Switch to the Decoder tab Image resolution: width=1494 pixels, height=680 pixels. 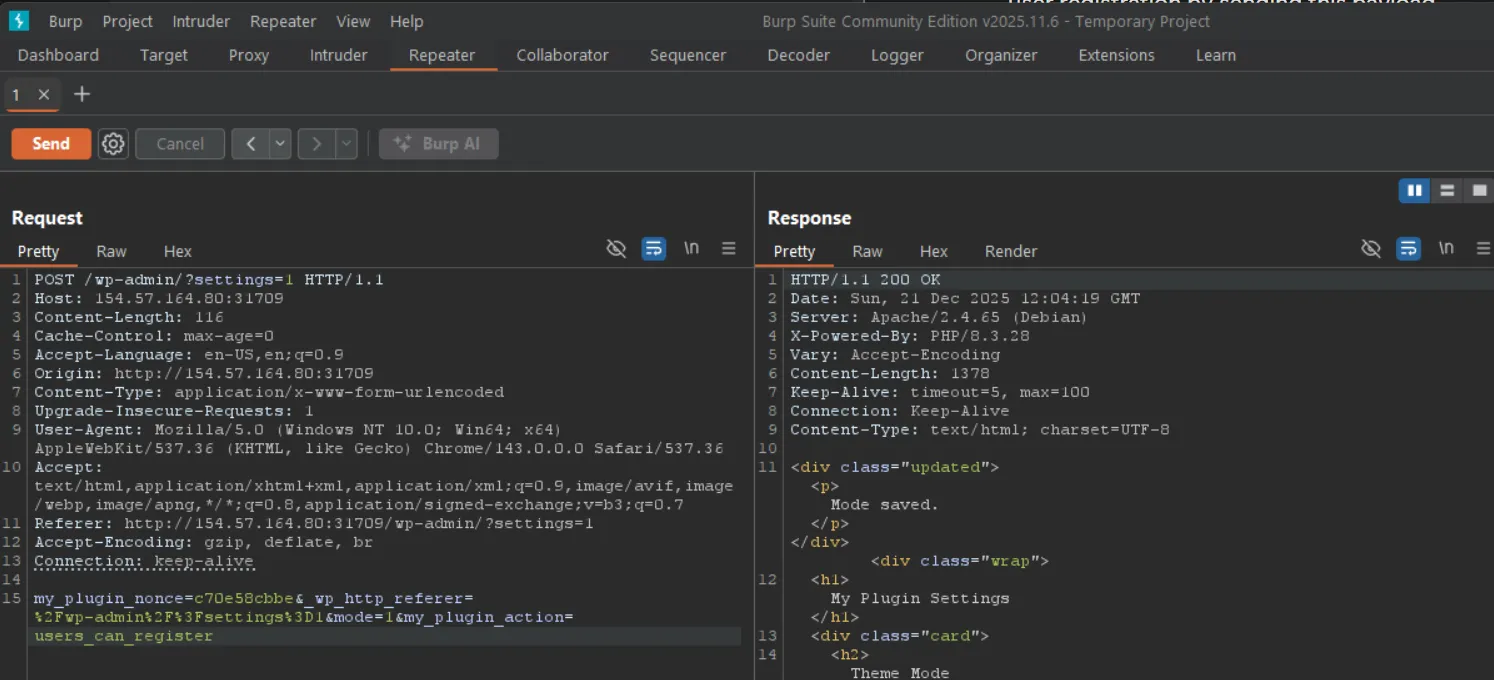point(798,55)
